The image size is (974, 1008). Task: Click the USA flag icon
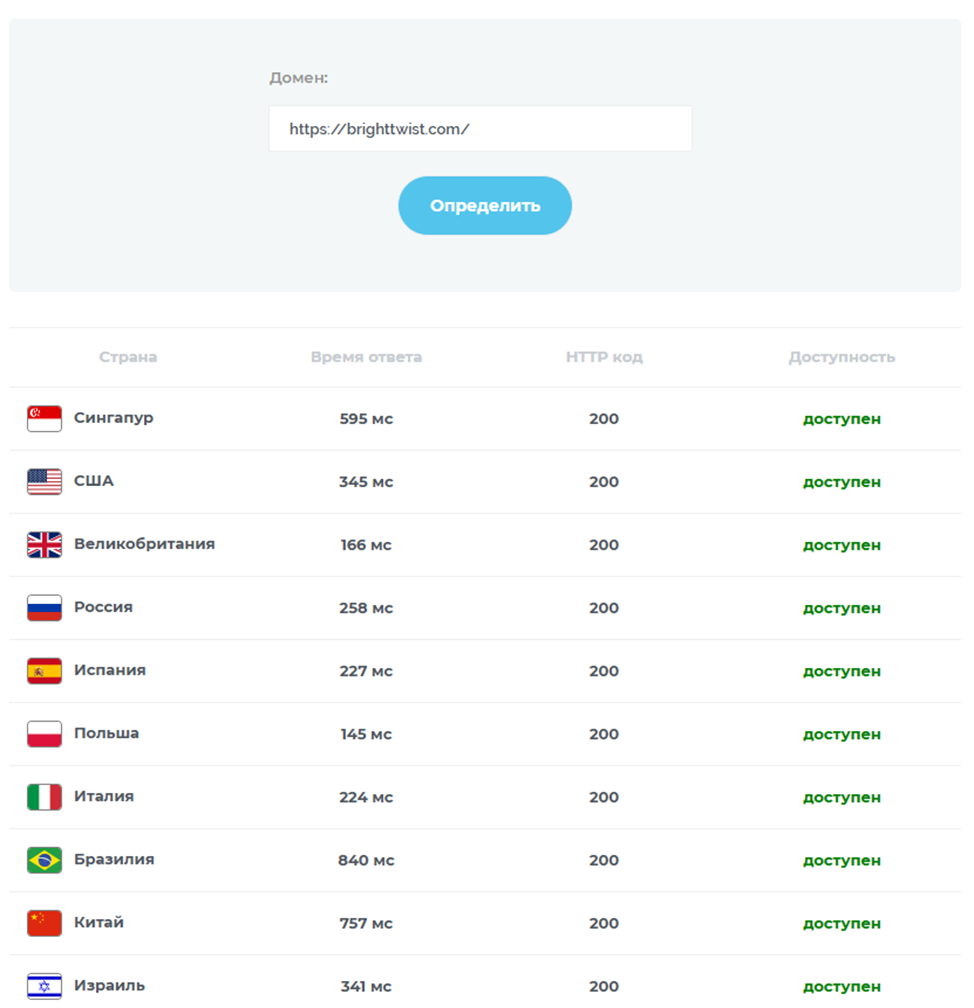tap(44, 482)
